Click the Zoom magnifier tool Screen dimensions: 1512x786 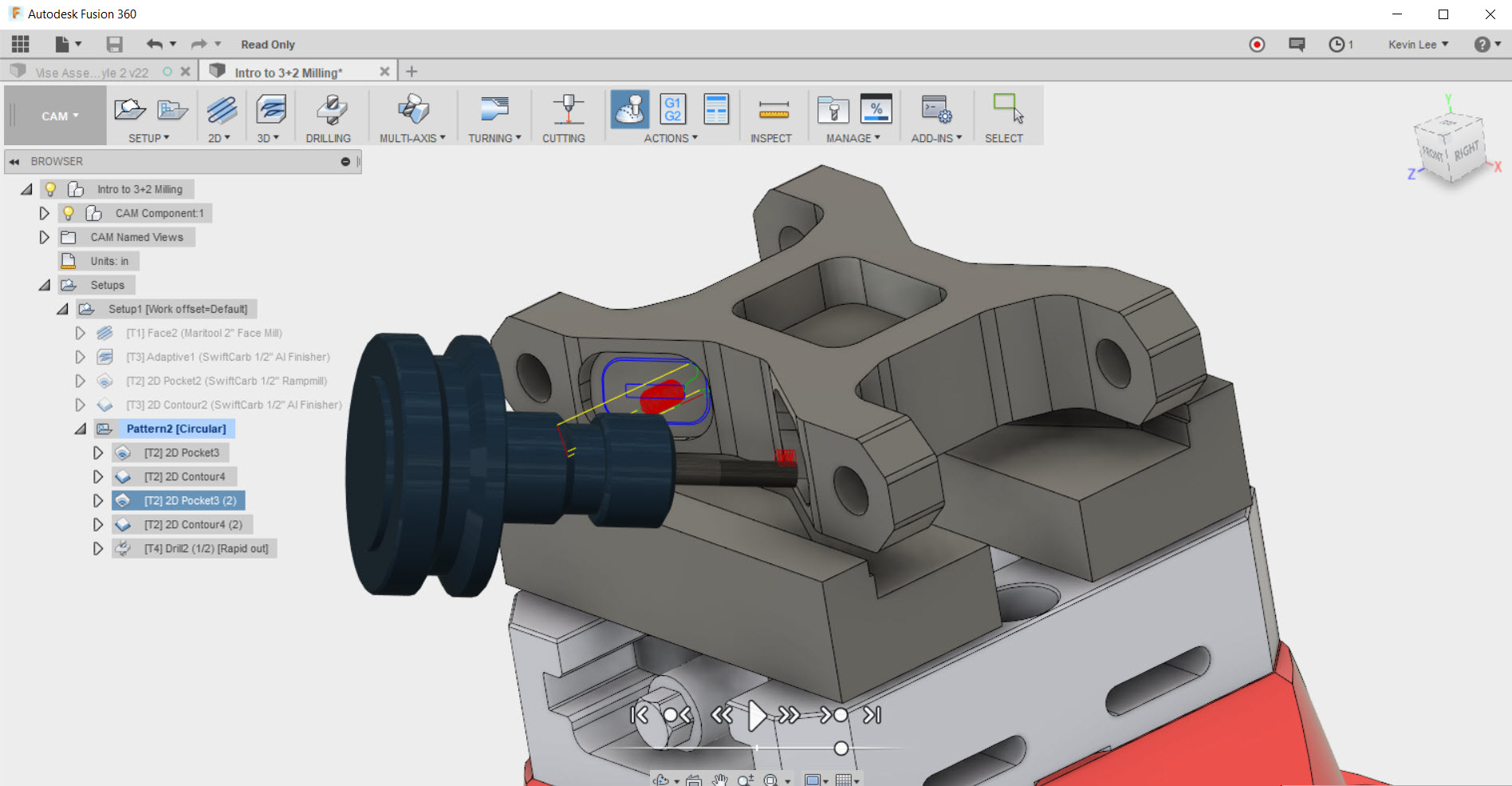coord(744,780)
